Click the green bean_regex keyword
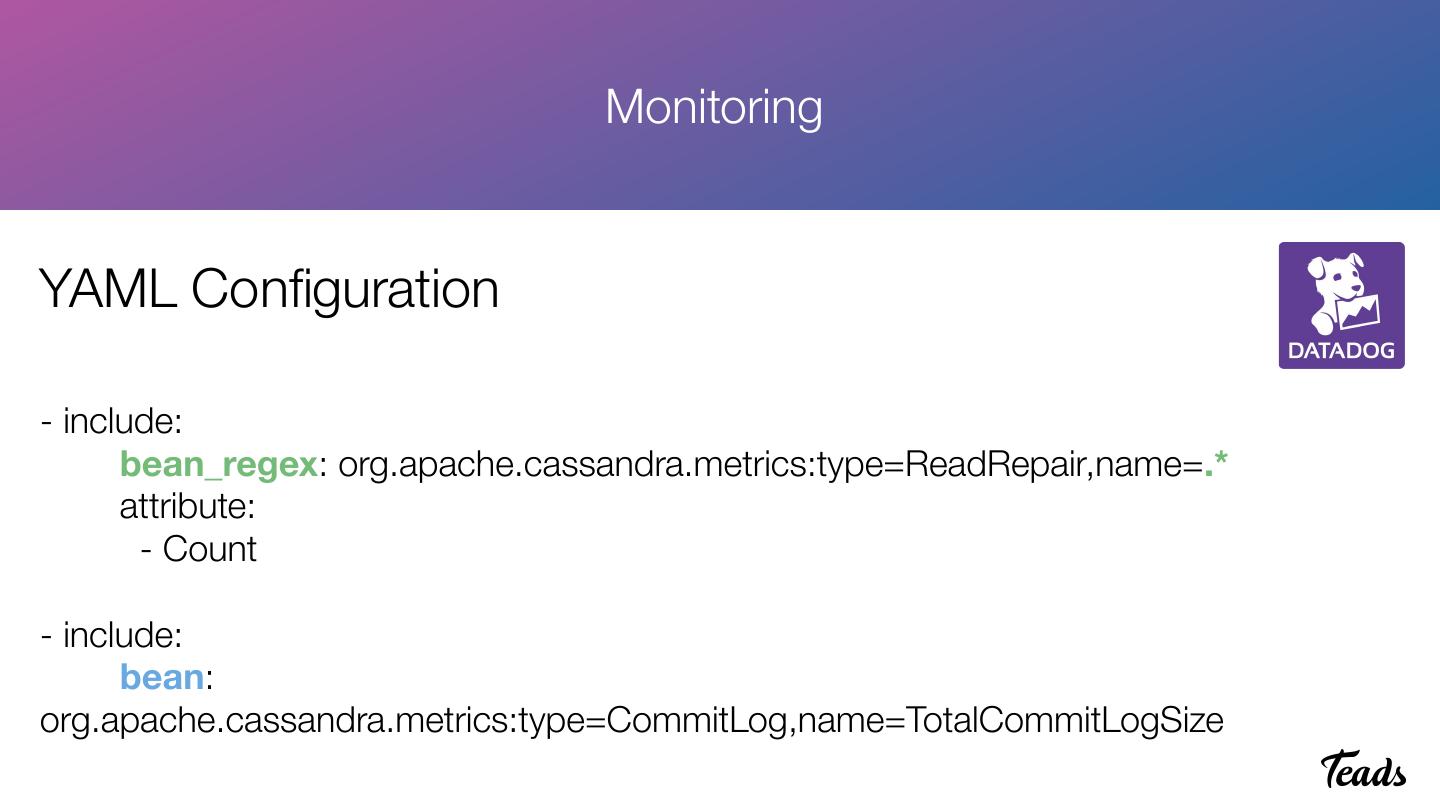Viewport: 1440px width, 810px height. pos(218,464)
